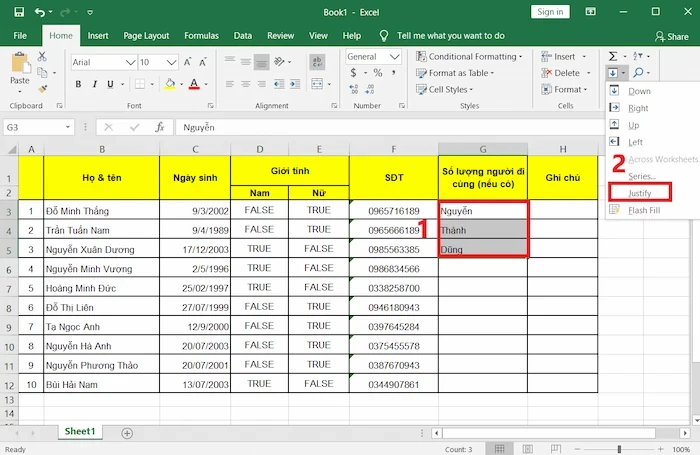The width and height of the screenshot is (700, 455).
Task: Decrease font size with the smaller A icon
Action: tap(203, 62)
